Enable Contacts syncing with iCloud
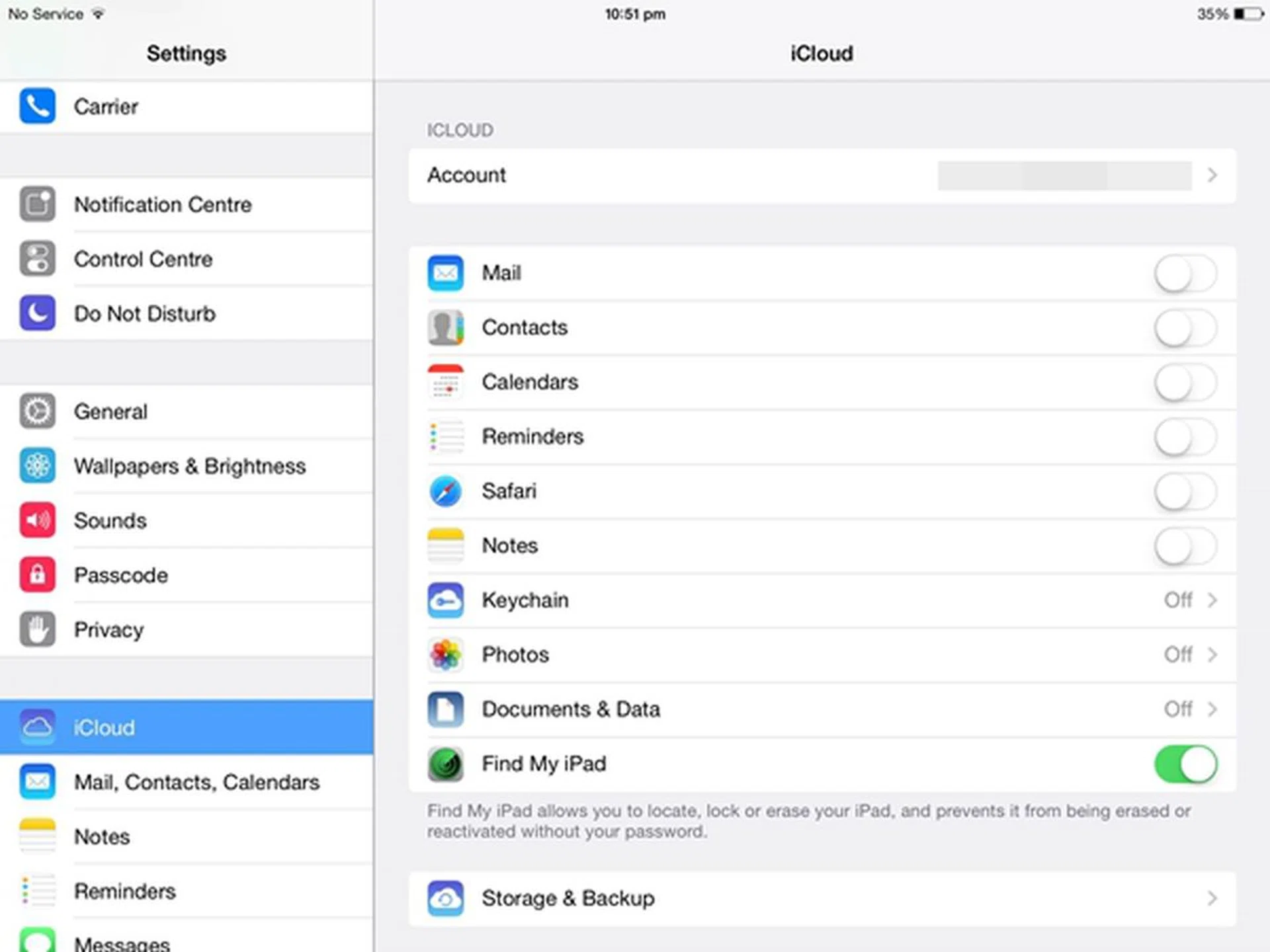This screenshot has width=1270, height=952. pyautogui.click(x=1185, y=327)
